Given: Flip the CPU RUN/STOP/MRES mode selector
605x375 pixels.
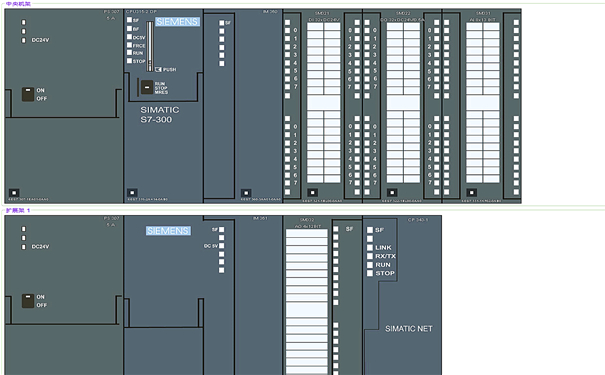Looking at the screenshot, I should click(x=147, y=88).
